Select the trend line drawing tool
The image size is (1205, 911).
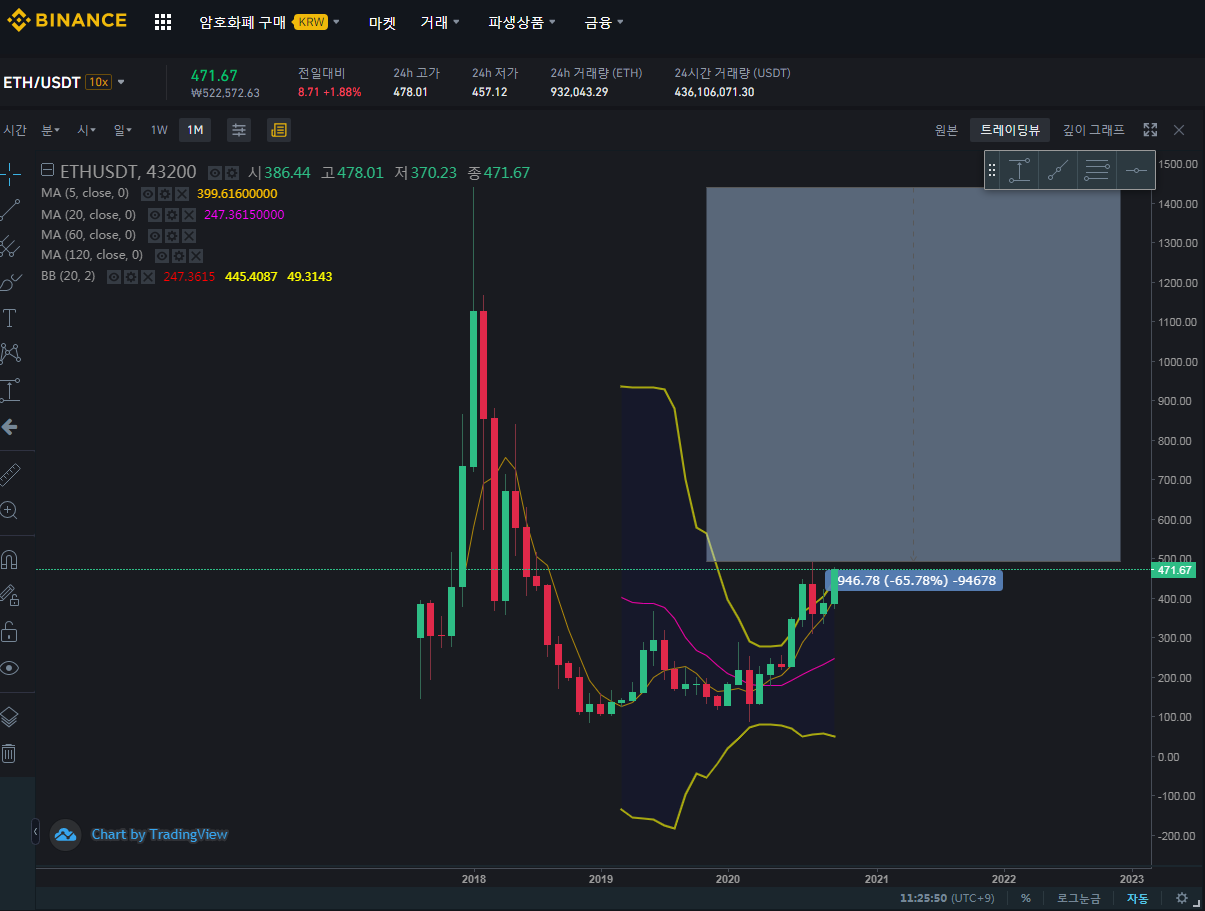(x=10, y=209)
